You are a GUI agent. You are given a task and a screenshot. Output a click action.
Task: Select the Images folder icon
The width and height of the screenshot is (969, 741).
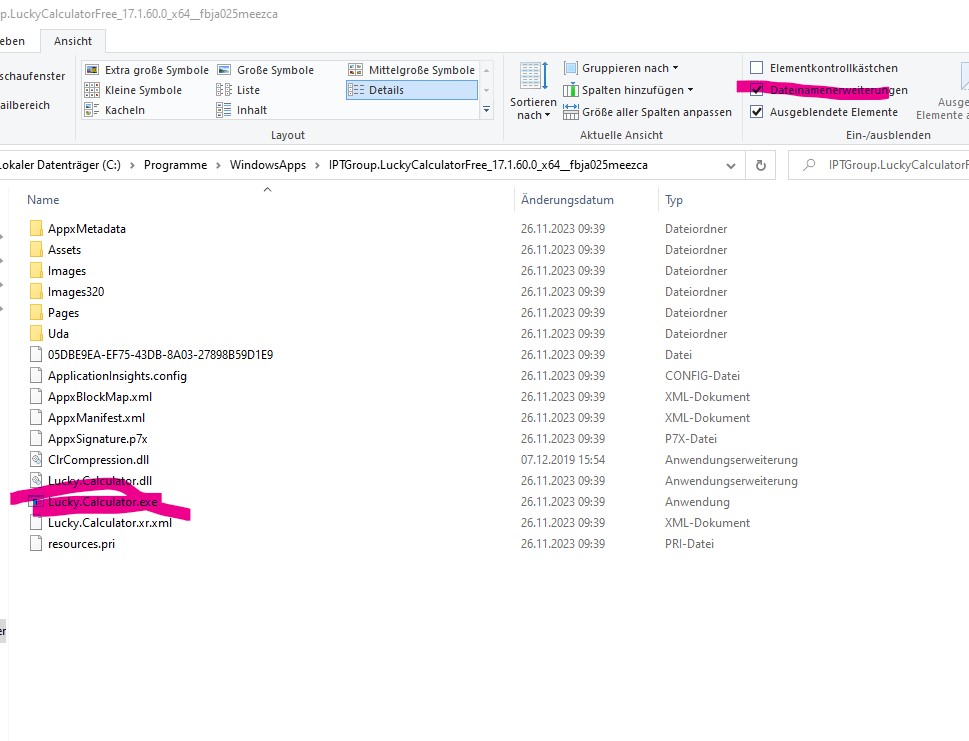36,271
